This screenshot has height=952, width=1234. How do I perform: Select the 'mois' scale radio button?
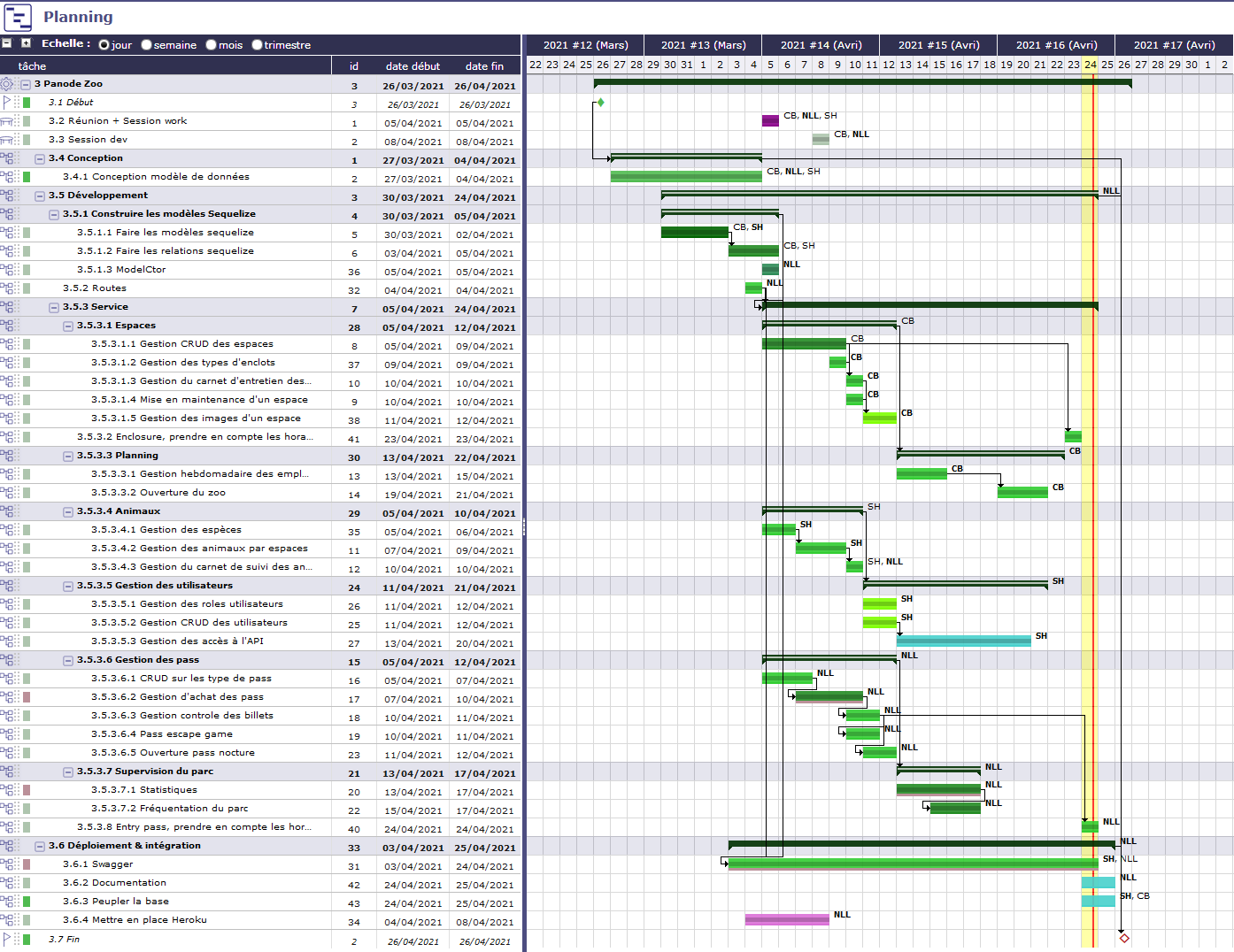coord(211,45)
